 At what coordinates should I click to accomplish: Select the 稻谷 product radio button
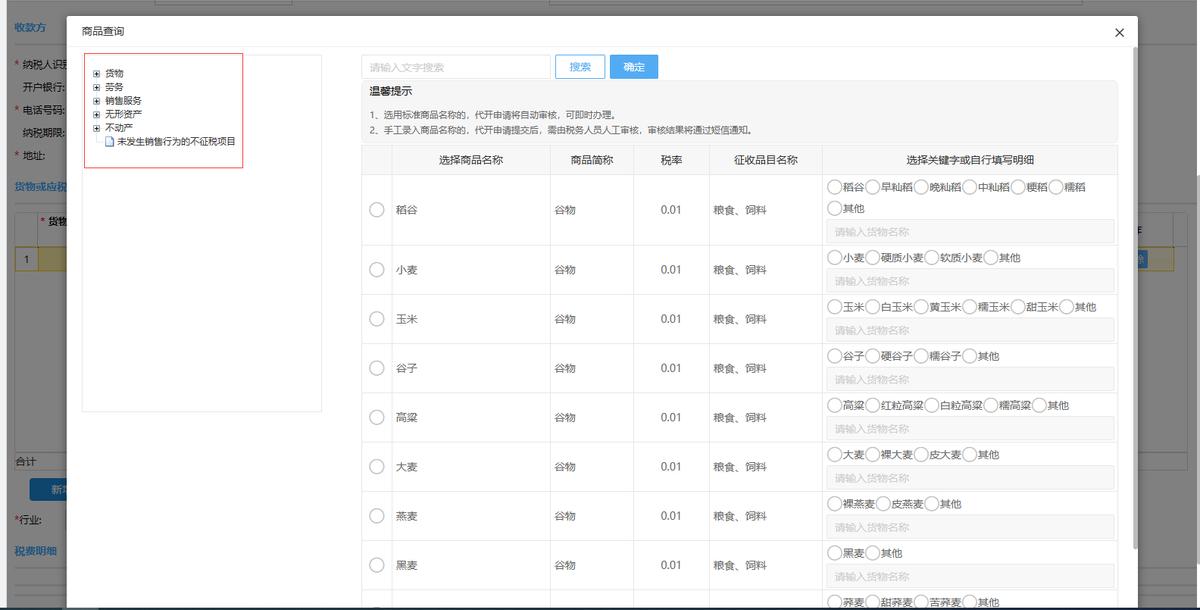point(376,209)
